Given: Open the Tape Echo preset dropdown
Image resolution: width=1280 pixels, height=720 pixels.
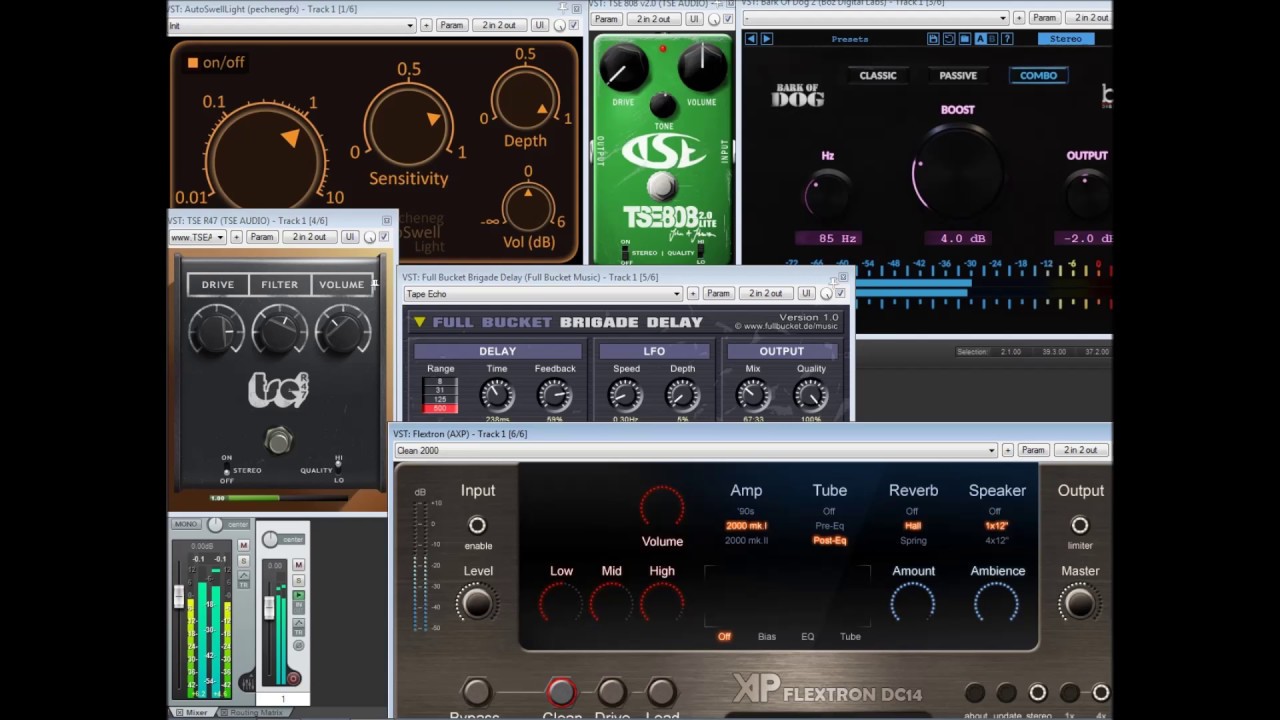Looking at the screenshot, I should [x=543, y=294].
